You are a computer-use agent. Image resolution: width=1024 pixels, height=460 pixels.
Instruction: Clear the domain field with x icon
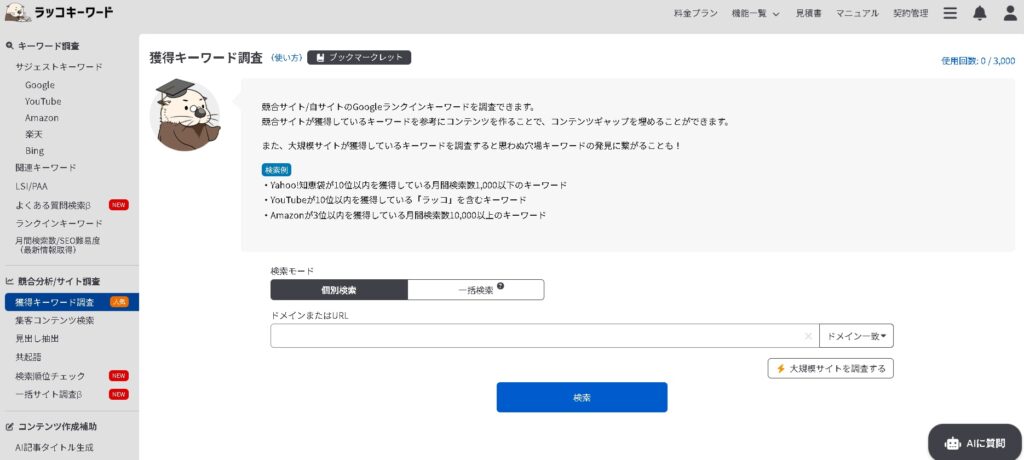click(808, 336)
